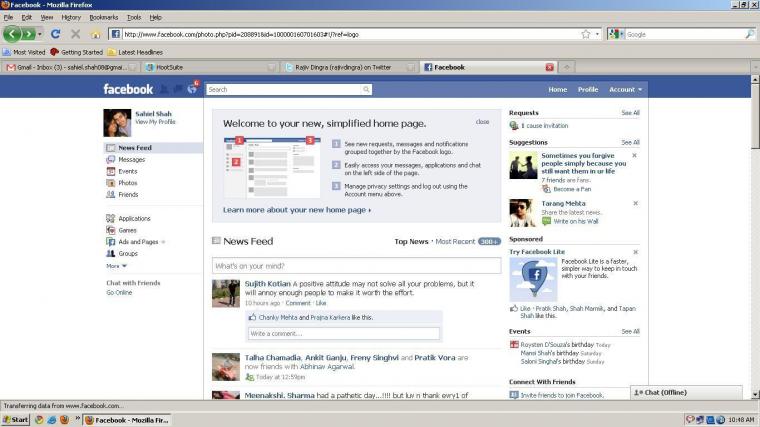
Task: Click Profile in Facebook header
Action: click(x=588, y=90)
